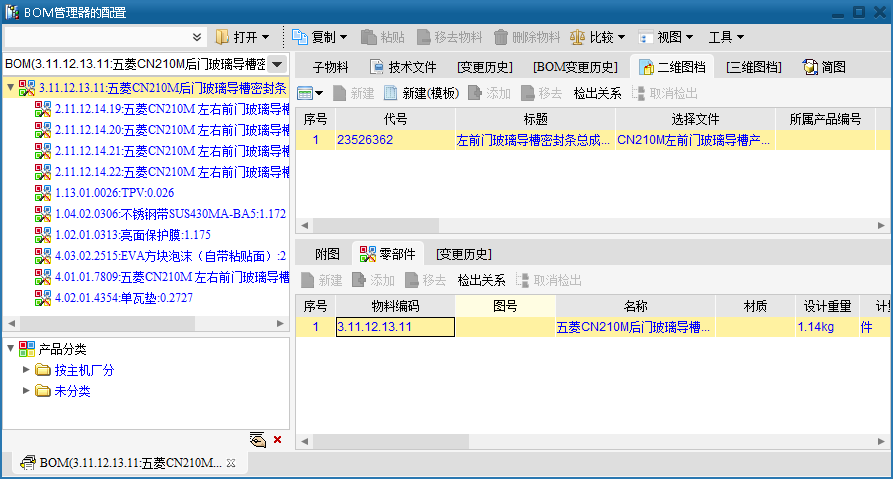Open the 简图 tab
Image resolution: width=893 pixels, height=479 pixels.
click(x=824, y=67)
